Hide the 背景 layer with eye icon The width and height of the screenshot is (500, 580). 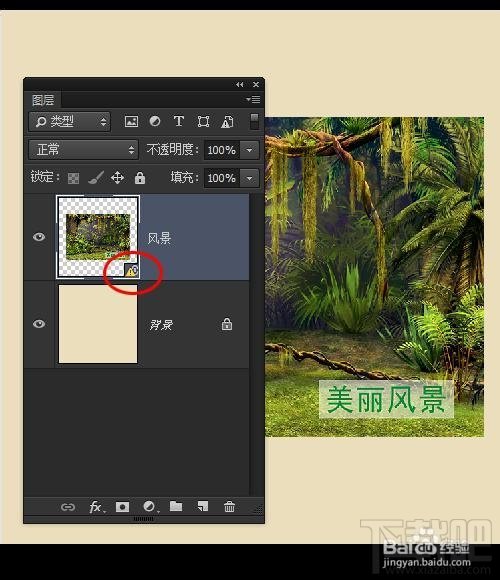(39, 324)
